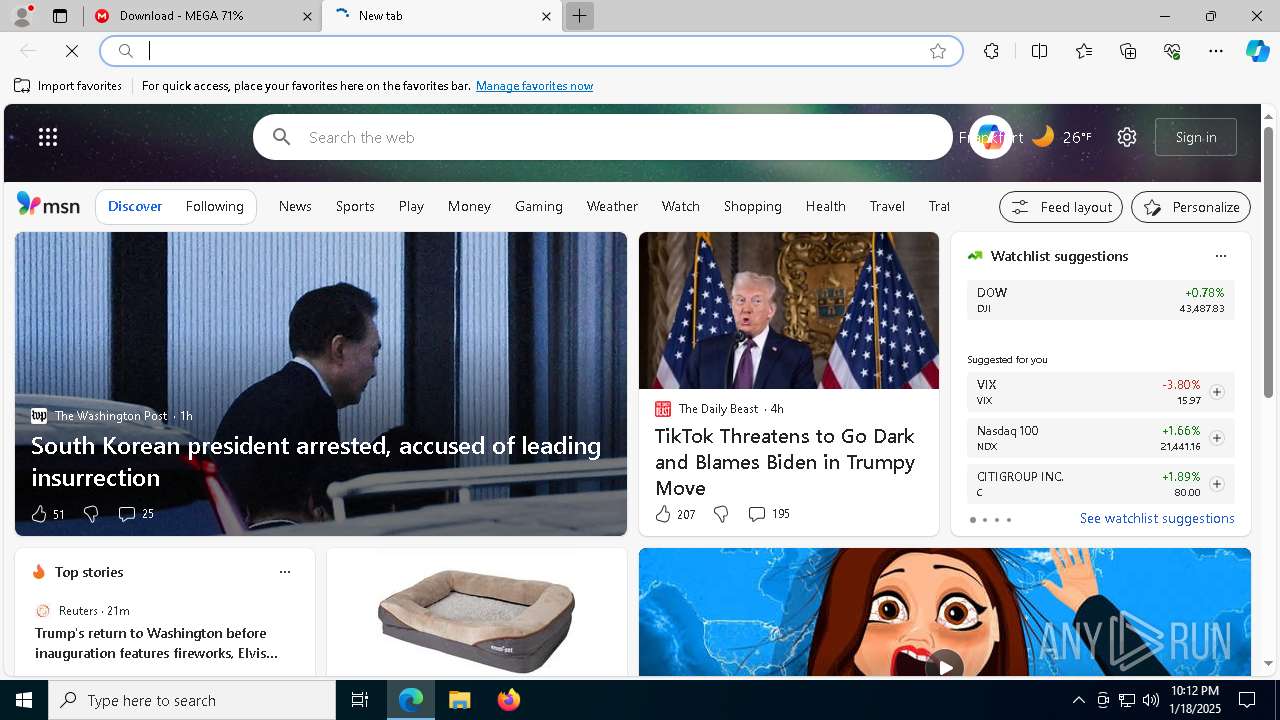Show the 26°F weather widget
The height and width of the screenshot is (720, 1280).
pos(1062,137)
